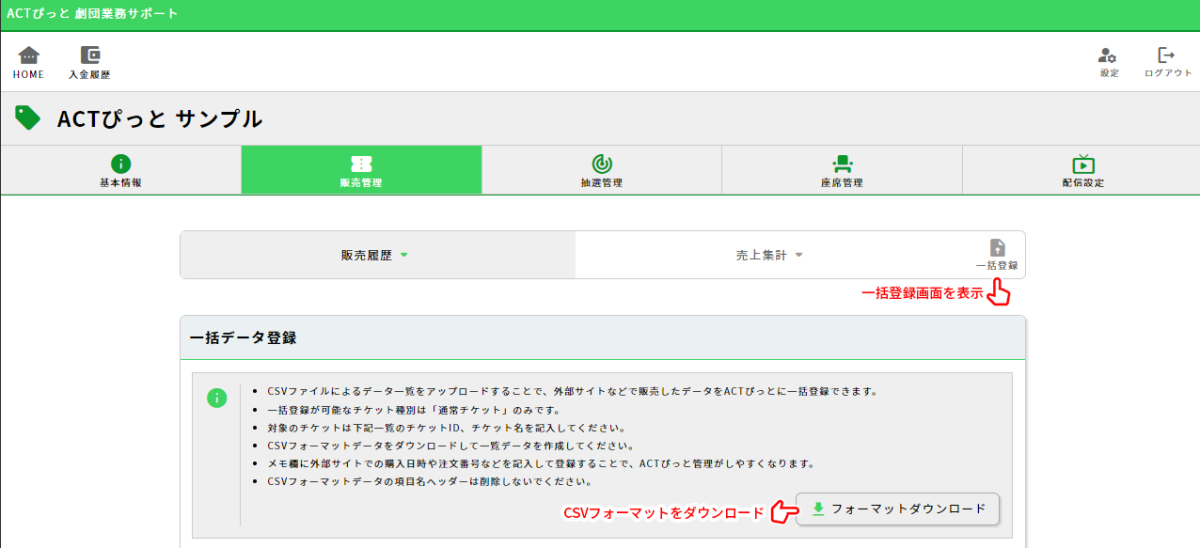
Task: Click red hand pointer near 一括登録画面を表示
Action: 998,293
